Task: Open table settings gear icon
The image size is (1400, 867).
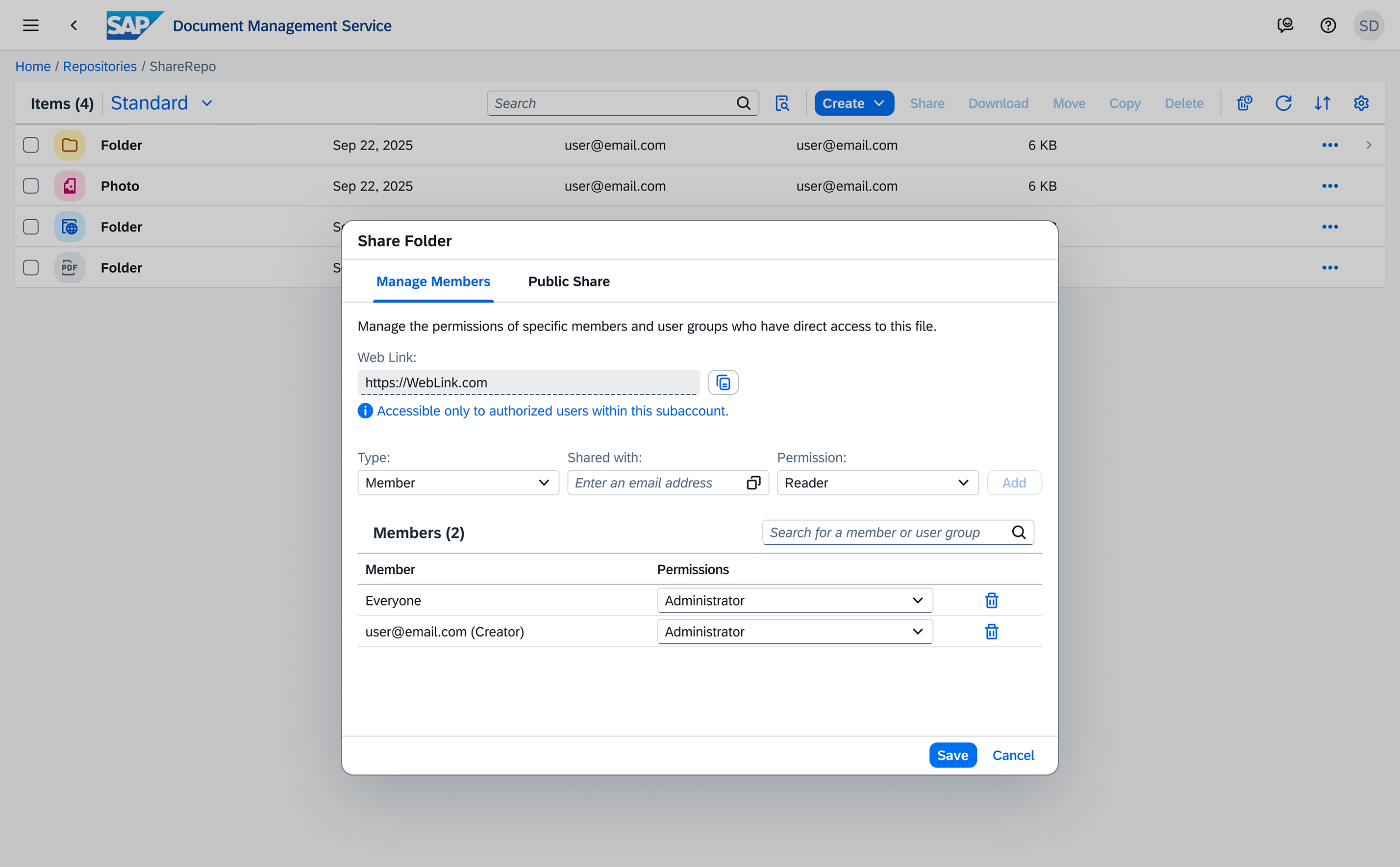Action: [x=1361, y=103]
